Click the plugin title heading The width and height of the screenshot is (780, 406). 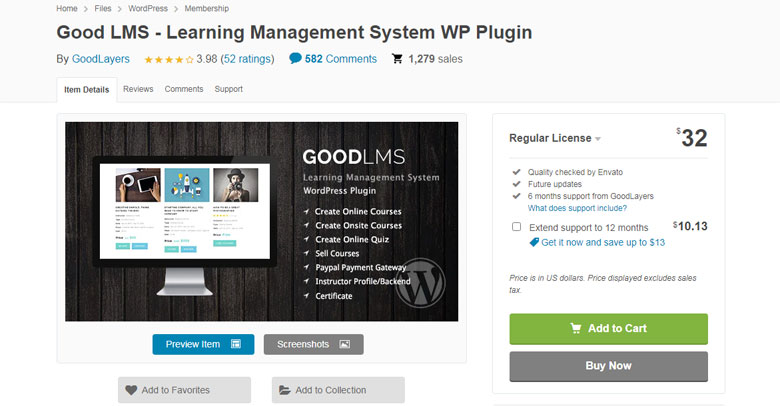point(294,32)
